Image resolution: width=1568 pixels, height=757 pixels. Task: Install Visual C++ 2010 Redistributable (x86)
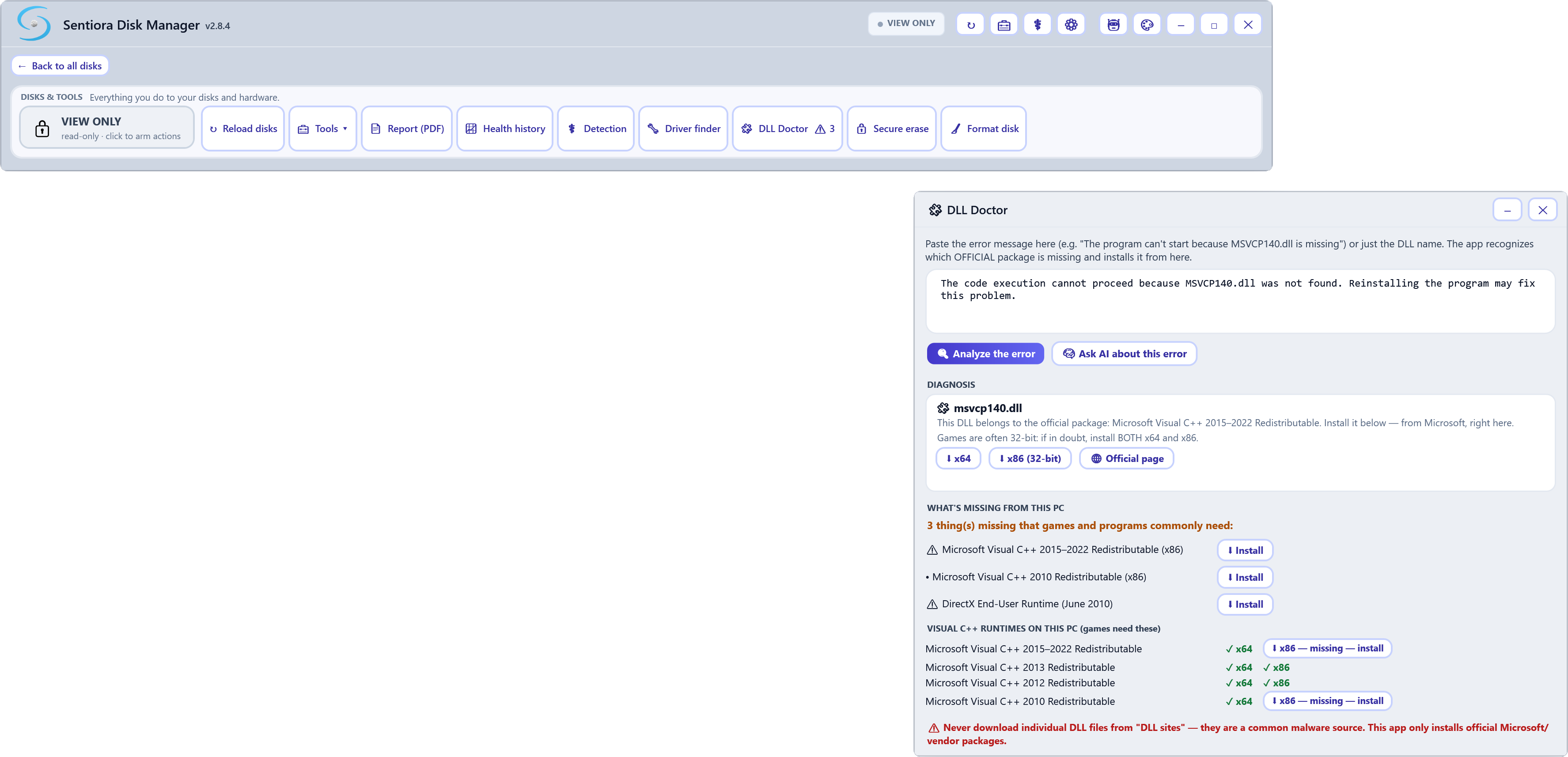point(1245,577)
